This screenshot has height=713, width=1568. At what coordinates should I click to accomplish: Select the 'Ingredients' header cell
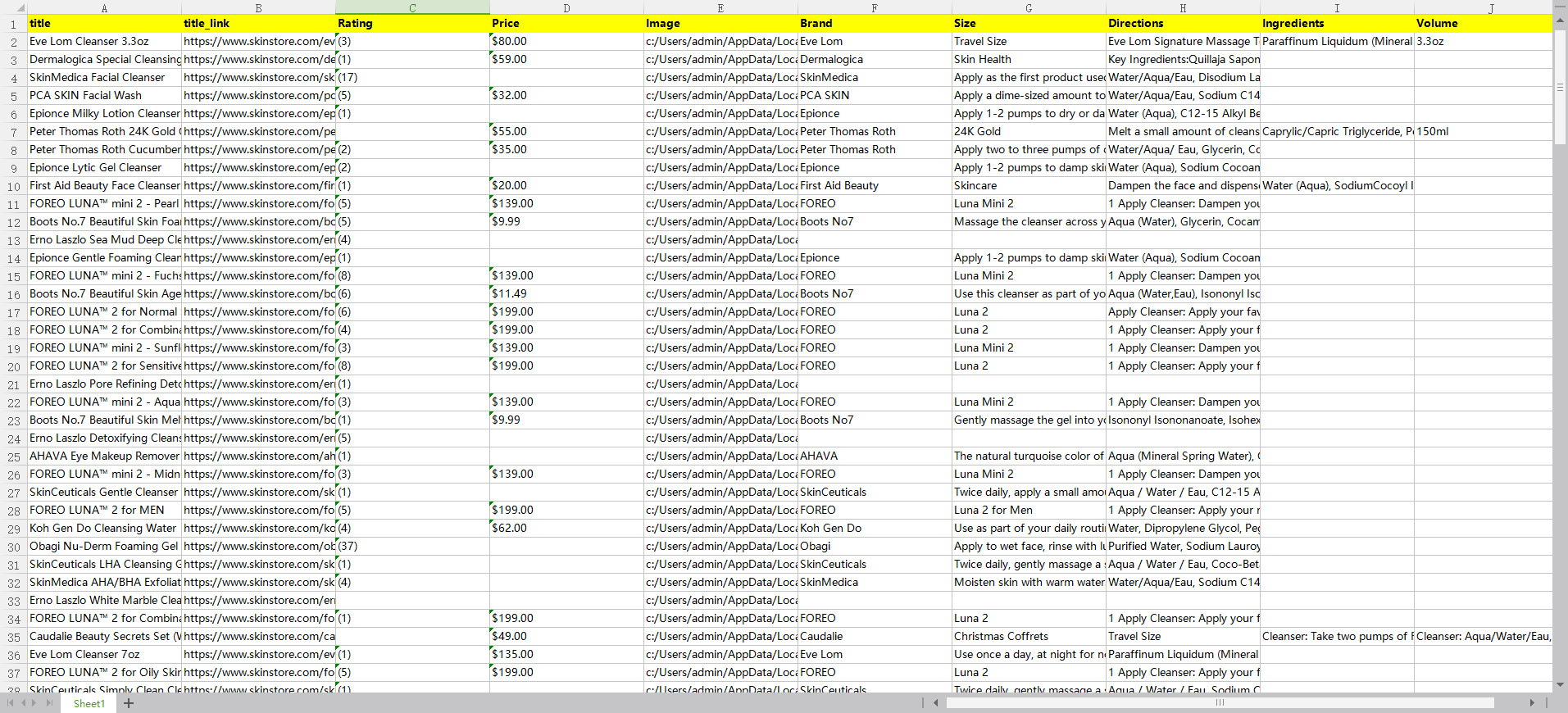[1337, 23]
